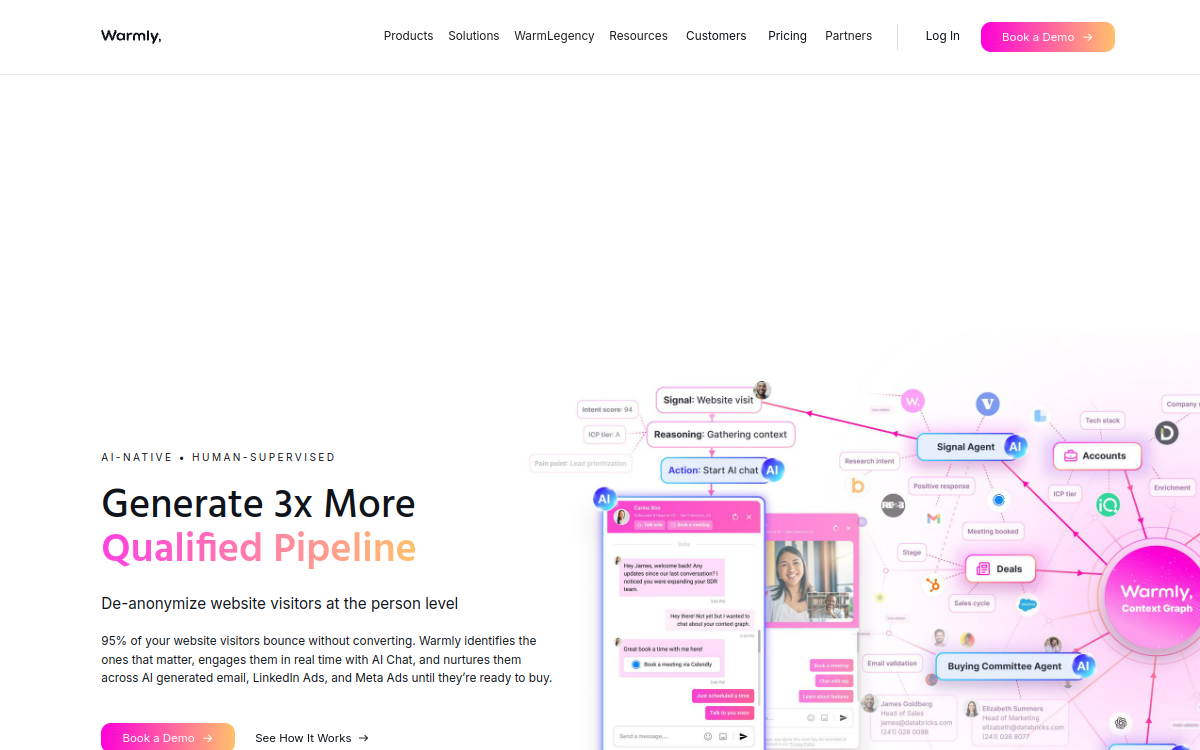Close the Carina Boo chat window
The image size is (1200, 750).
(749, 517)
